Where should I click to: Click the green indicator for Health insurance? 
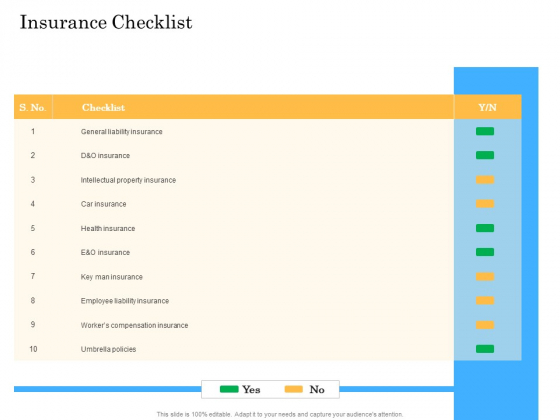tap(485, 228)
